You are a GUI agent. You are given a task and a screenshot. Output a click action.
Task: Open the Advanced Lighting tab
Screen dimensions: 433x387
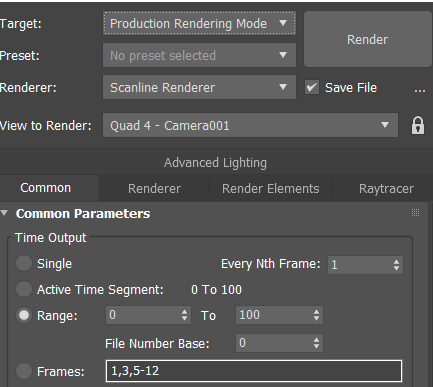215,163
